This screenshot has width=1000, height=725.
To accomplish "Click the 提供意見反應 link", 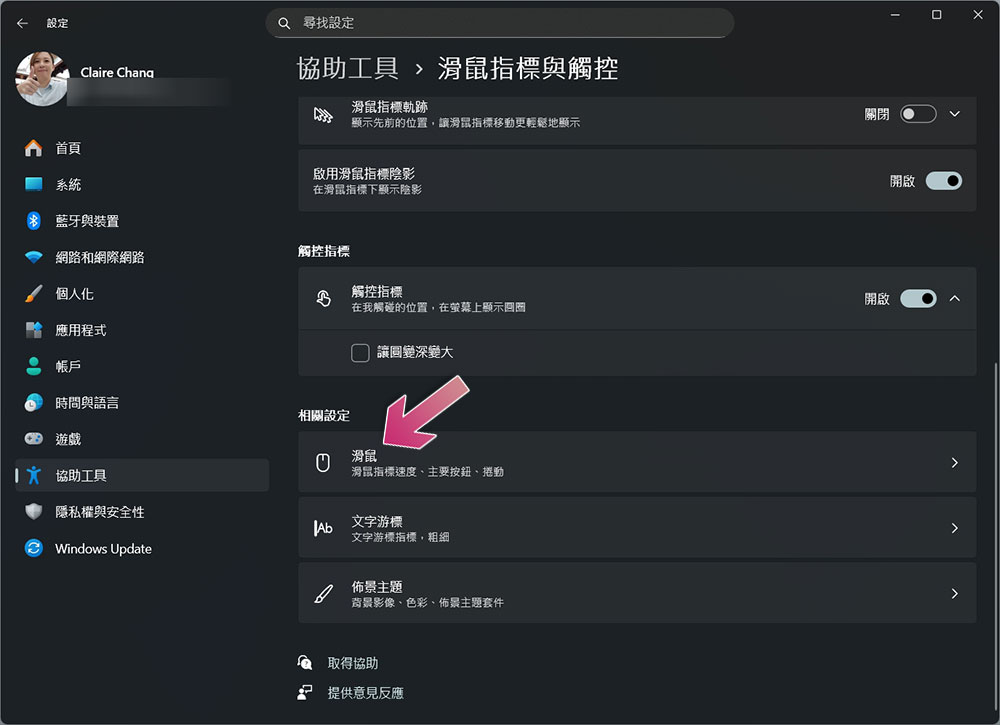I will click(x=365, y=692).
